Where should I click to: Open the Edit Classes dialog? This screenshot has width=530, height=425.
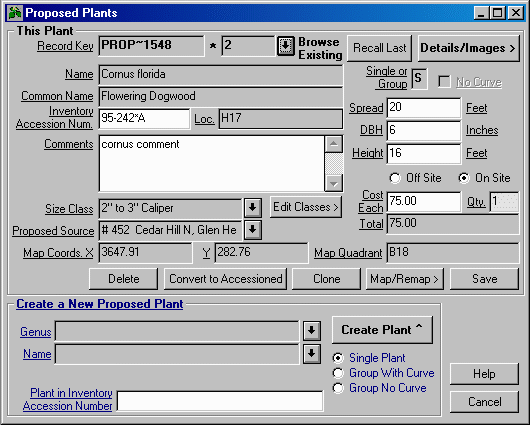(306, 207)
